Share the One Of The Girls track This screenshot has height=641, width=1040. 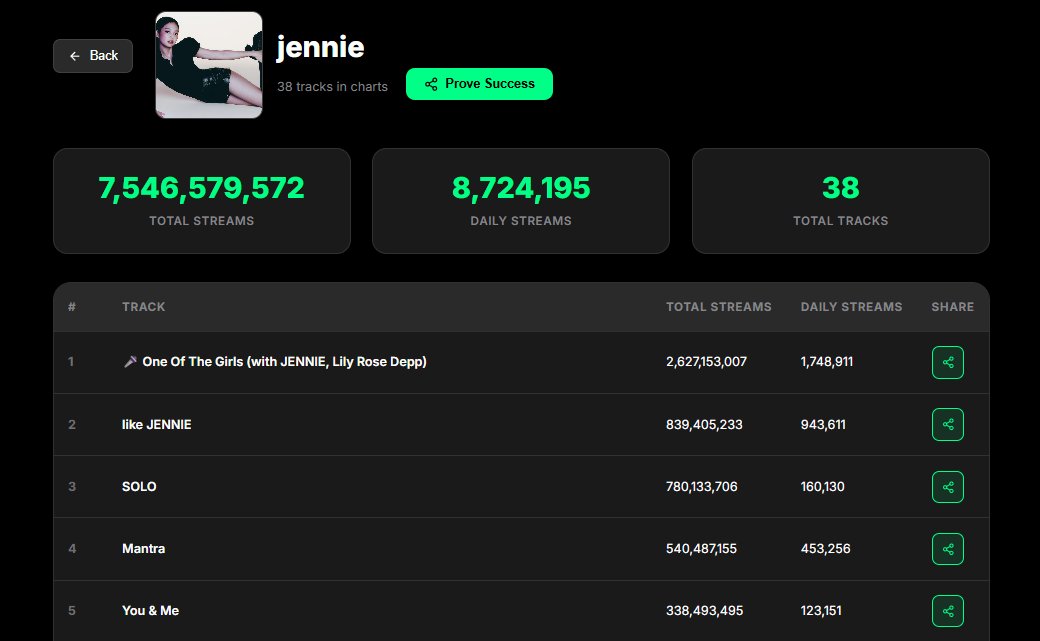coord(947,362)
